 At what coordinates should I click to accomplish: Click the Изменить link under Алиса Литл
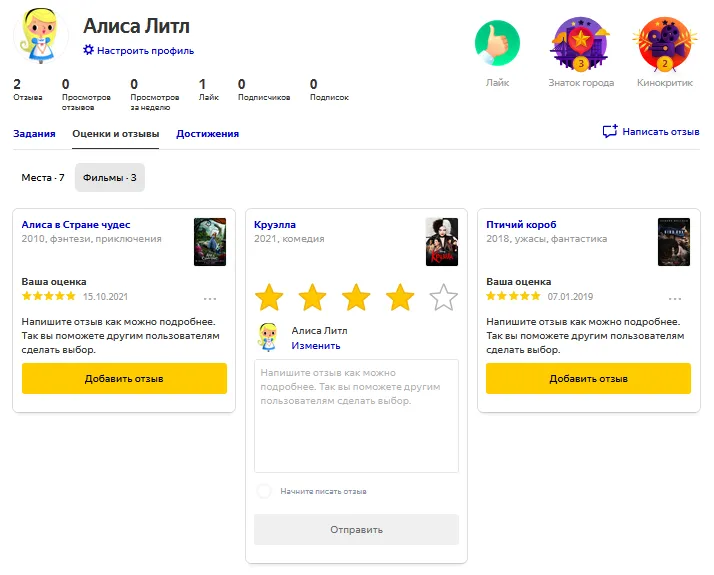[315, 345]
